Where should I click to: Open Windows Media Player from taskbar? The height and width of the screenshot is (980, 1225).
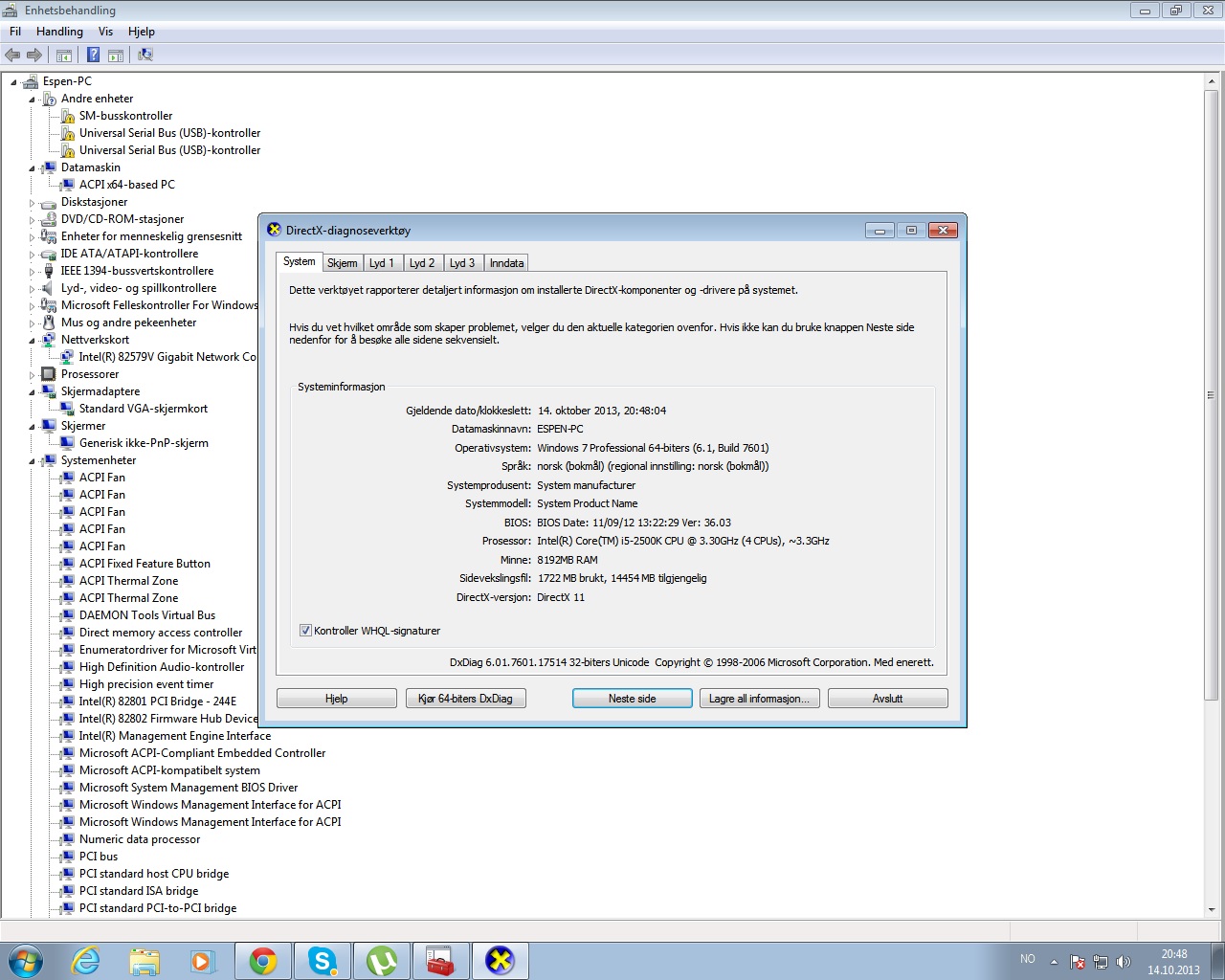click(x=202, y=961)
